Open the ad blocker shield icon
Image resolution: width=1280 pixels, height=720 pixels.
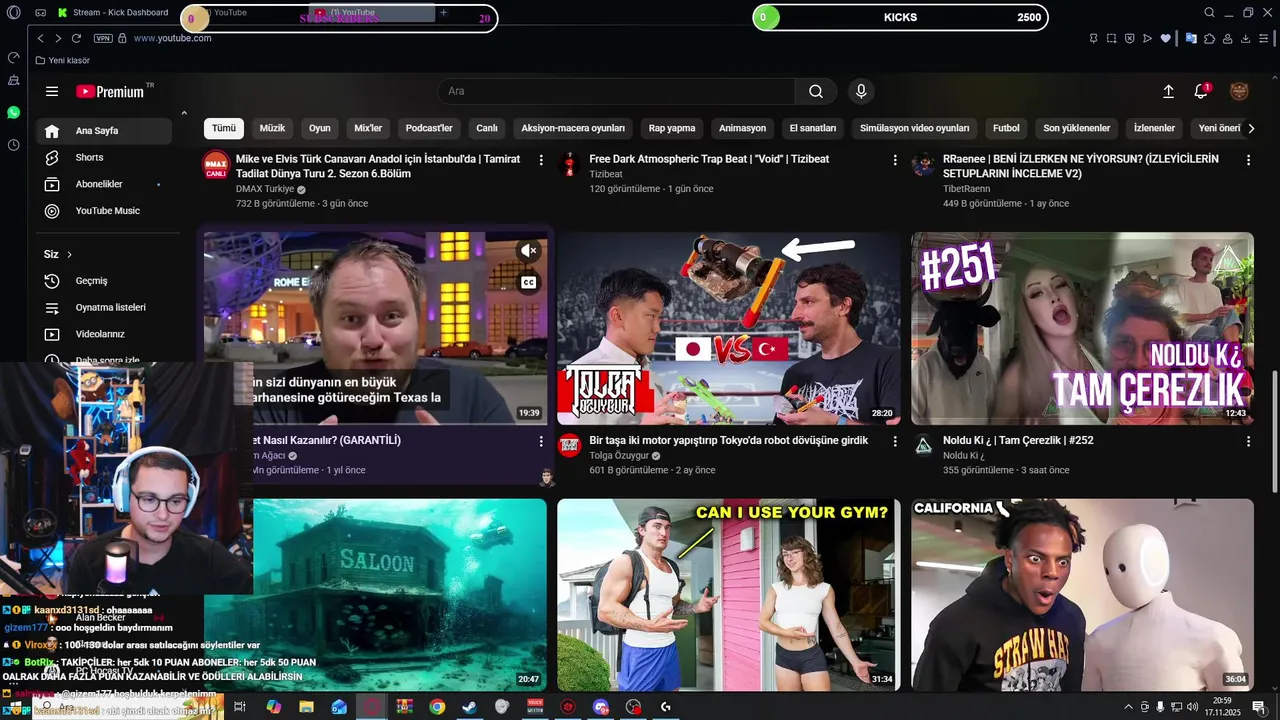(x=1129, y=38)
